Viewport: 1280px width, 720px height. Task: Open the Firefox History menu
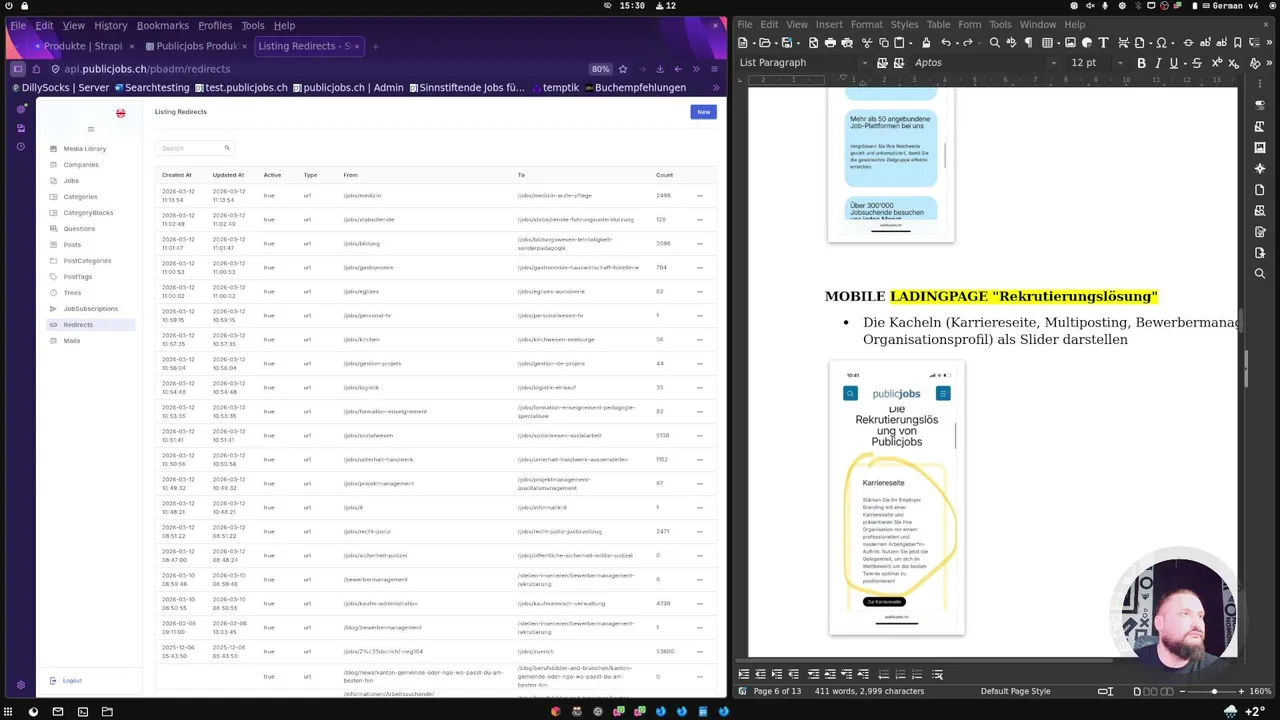point(111,26)
